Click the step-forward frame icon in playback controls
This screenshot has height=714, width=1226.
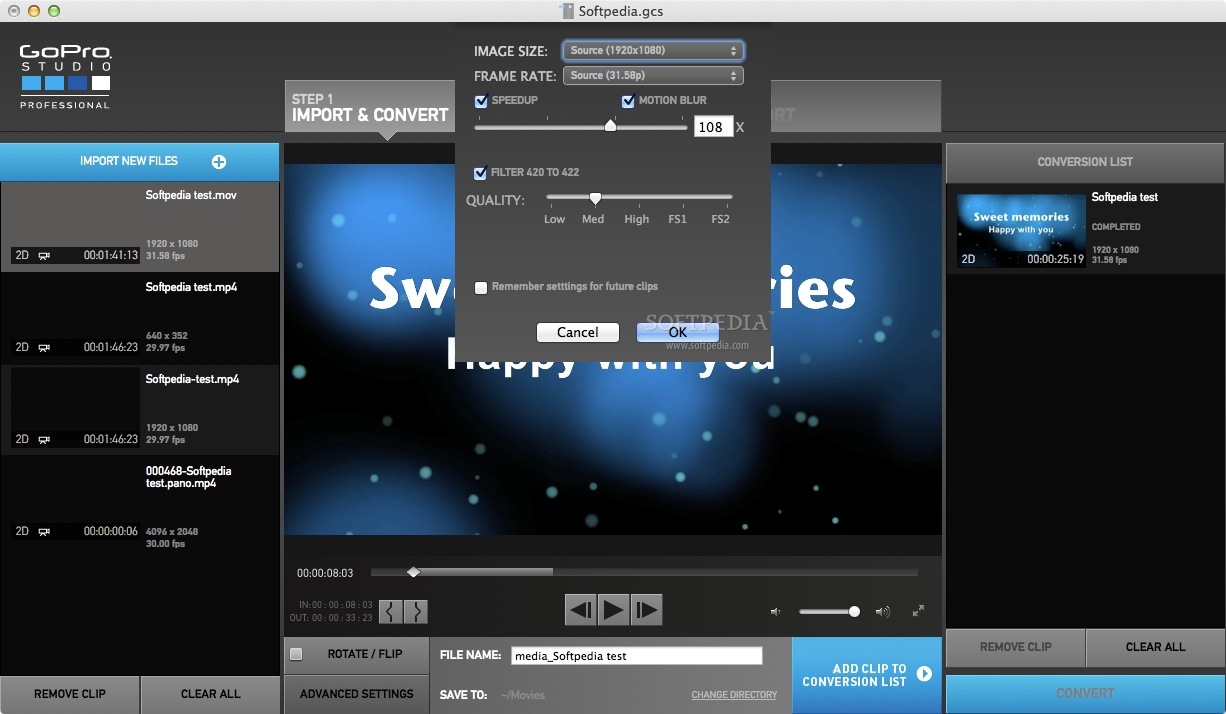coord(645,609)
